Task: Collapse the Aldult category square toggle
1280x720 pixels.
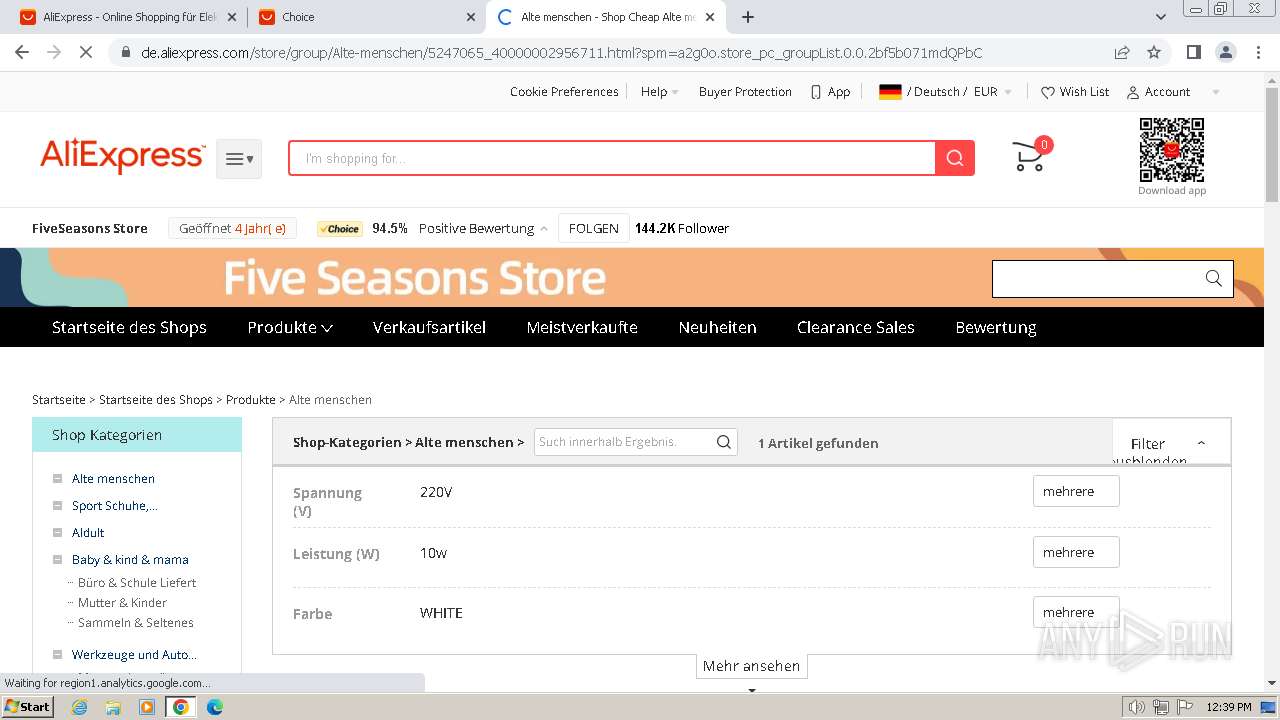Action: coord(58,533)
